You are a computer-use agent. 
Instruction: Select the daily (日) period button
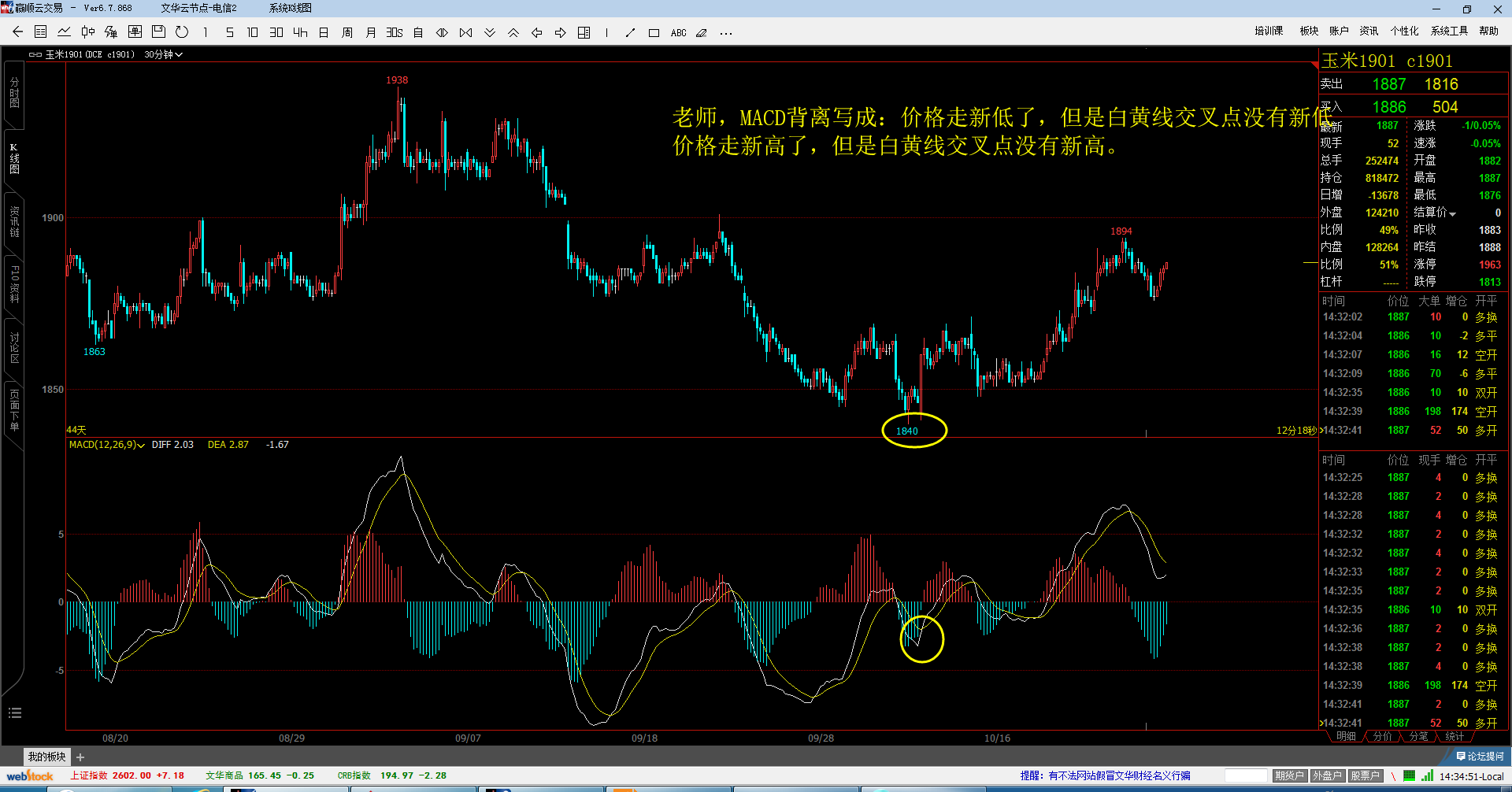point(324,32)
